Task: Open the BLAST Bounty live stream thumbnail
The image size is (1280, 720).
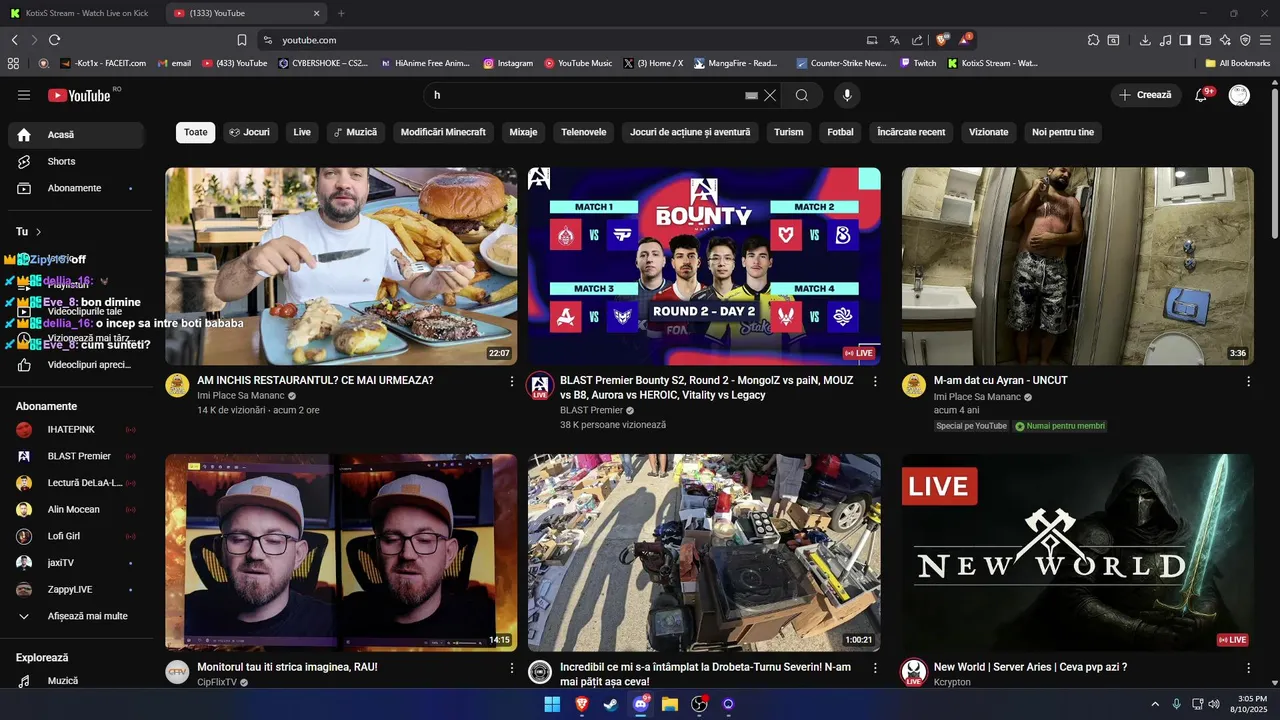Action: tap(704, 266)
